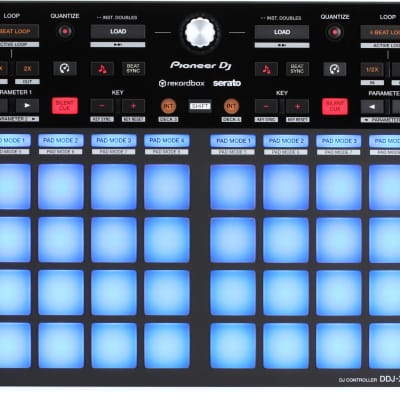Tap third-row pad under left deck PAD MODE 3
400x400 pixels.
point(114,293)
